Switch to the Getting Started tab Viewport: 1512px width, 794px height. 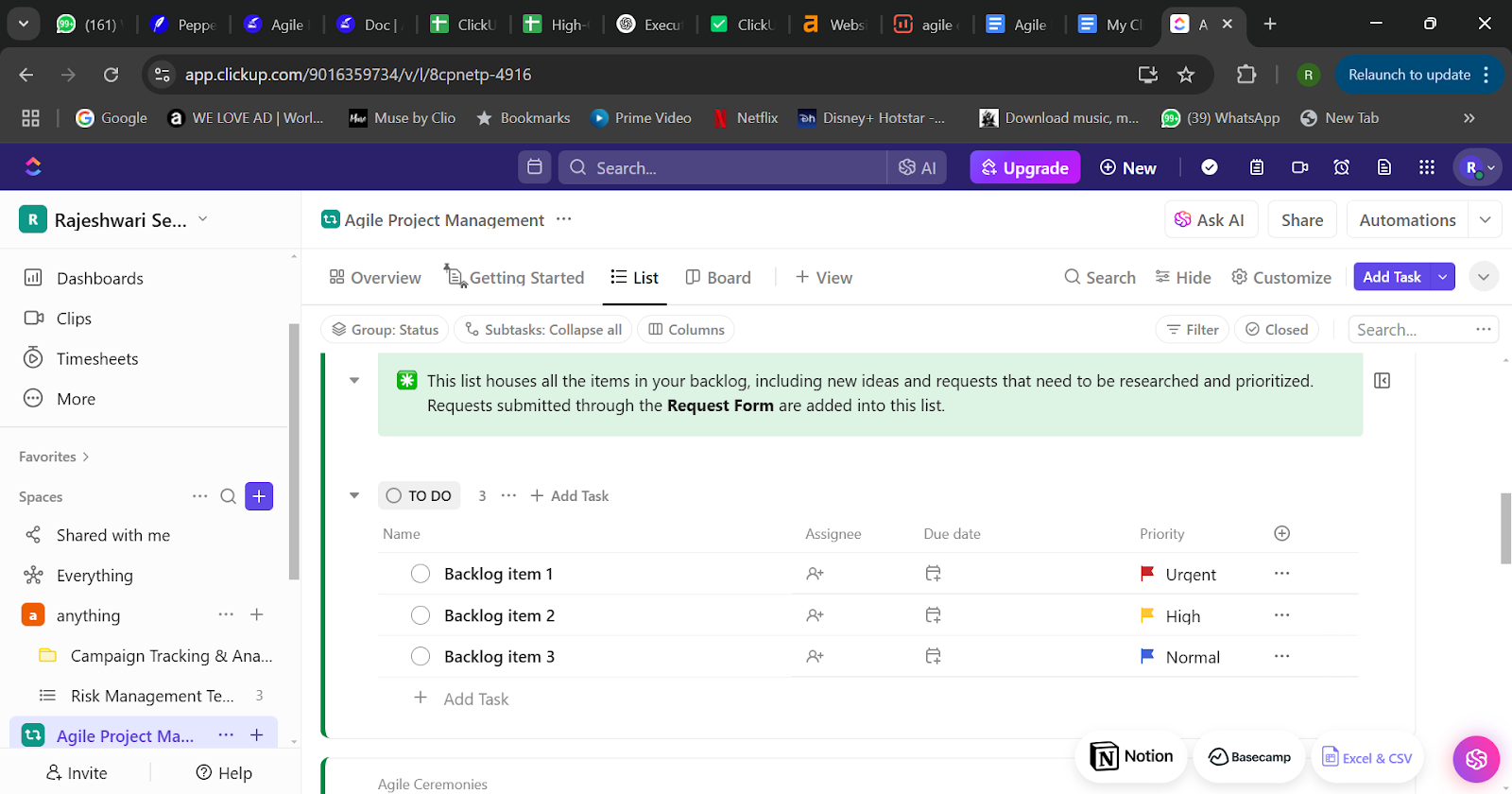[515, 277]
